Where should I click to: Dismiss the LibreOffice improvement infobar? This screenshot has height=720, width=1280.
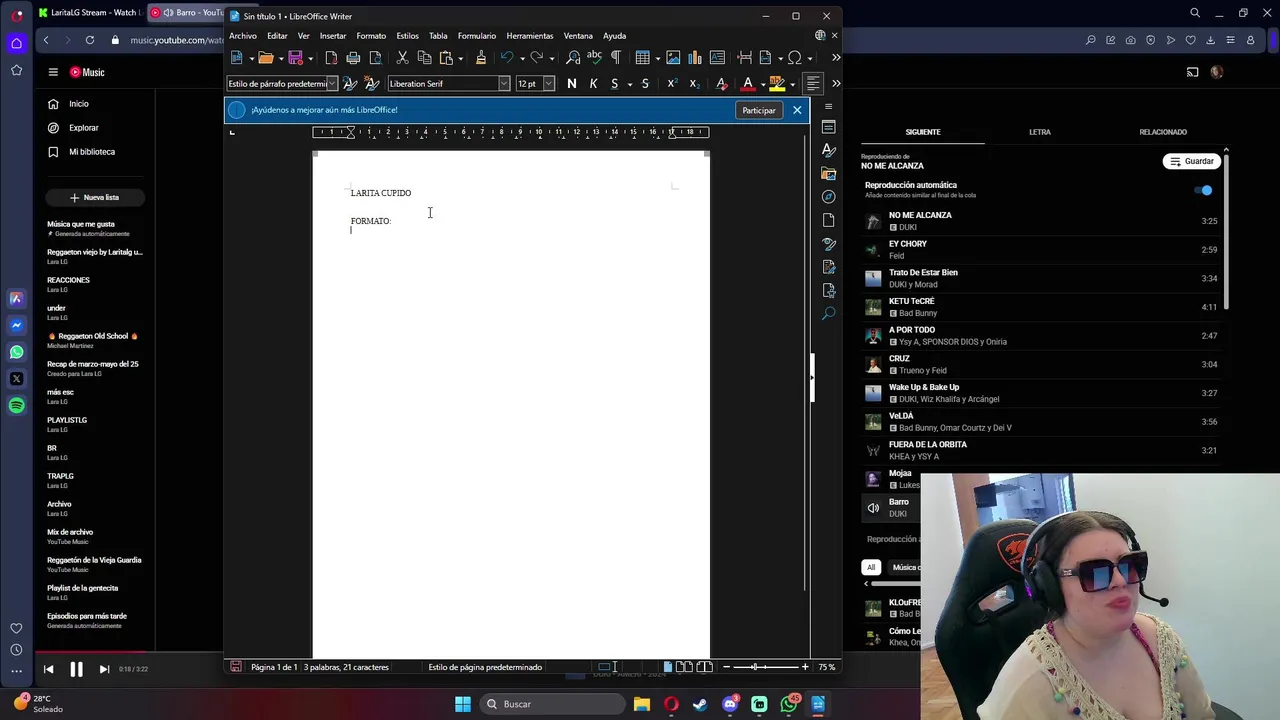coord(797,110)
